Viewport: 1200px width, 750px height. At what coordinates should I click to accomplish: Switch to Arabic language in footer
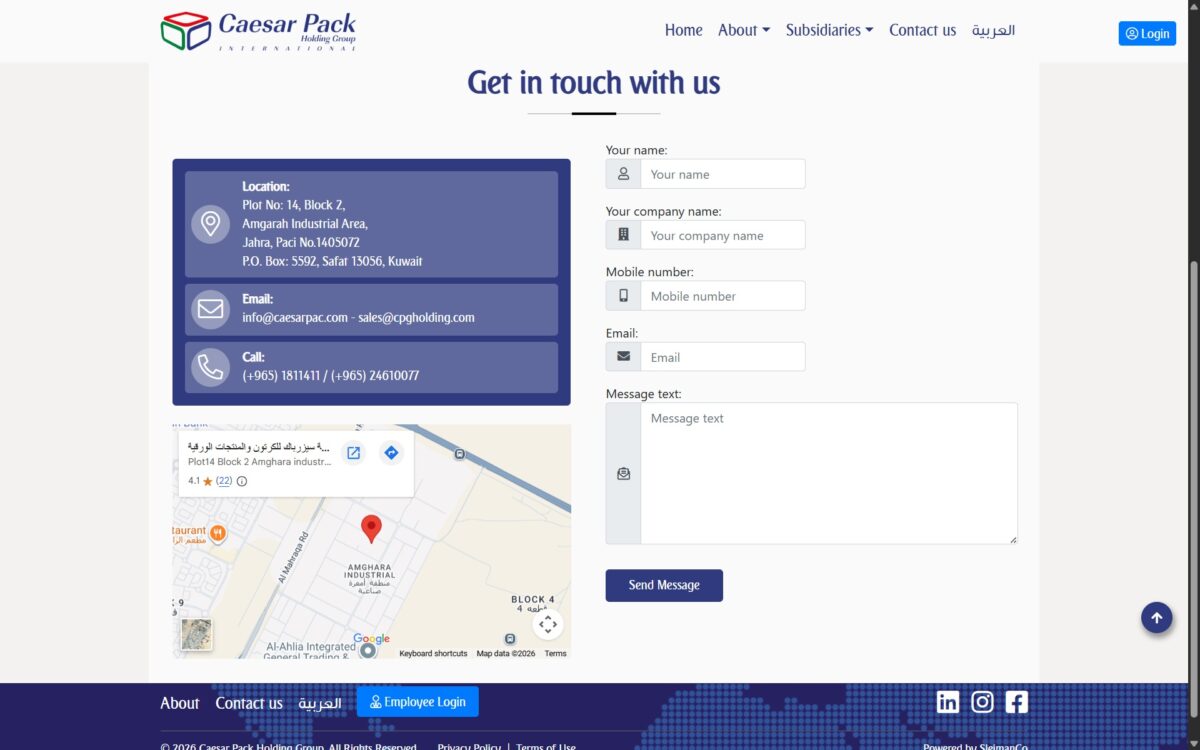(x=320, y=703)
